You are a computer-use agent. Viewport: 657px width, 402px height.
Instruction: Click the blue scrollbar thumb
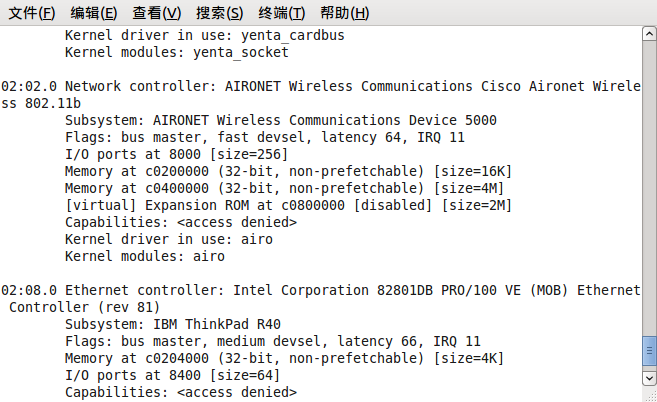[x=649, y=351]
